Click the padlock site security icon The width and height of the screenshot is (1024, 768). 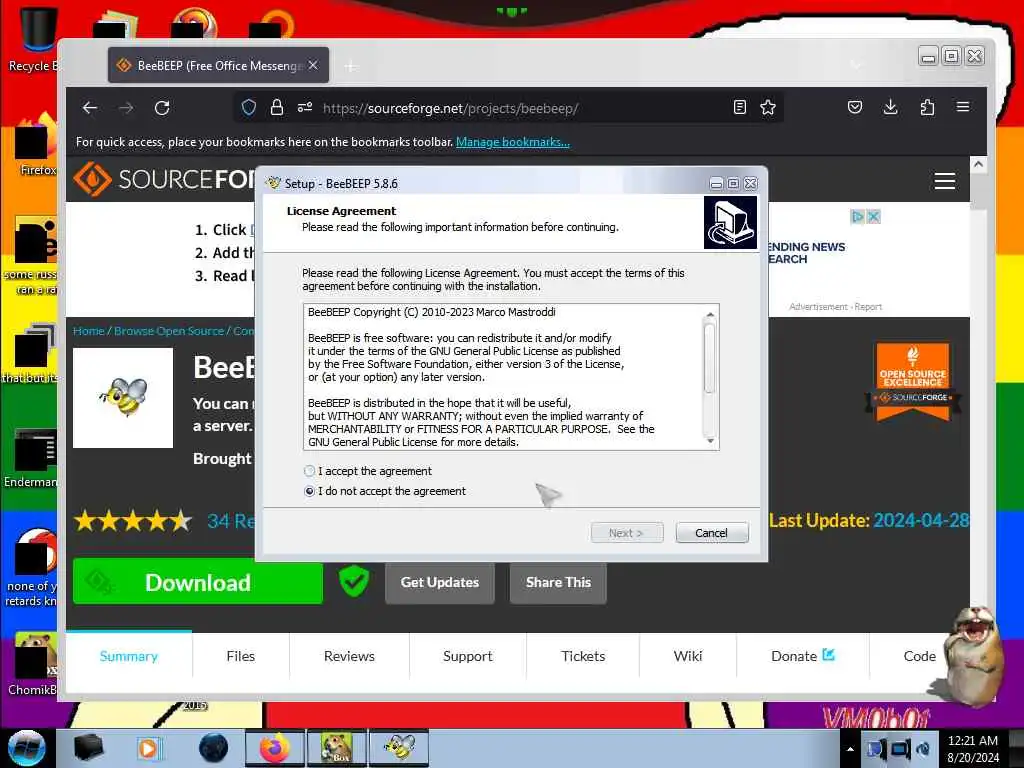(x=277, y=108)
